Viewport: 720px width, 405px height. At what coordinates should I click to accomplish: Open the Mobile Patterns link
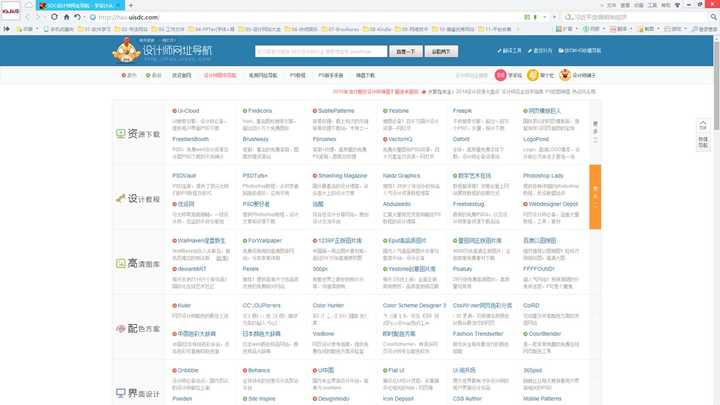pos(542,399)
